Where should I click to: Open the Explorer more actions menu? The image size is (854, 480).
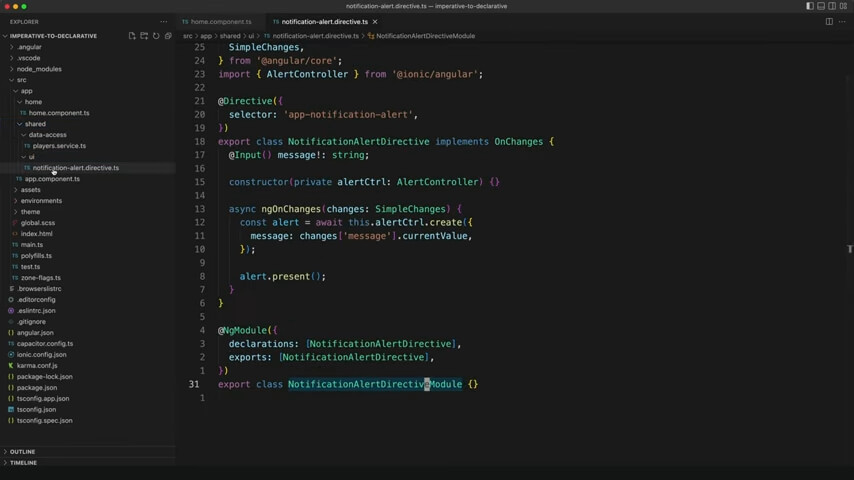point(164,22)
